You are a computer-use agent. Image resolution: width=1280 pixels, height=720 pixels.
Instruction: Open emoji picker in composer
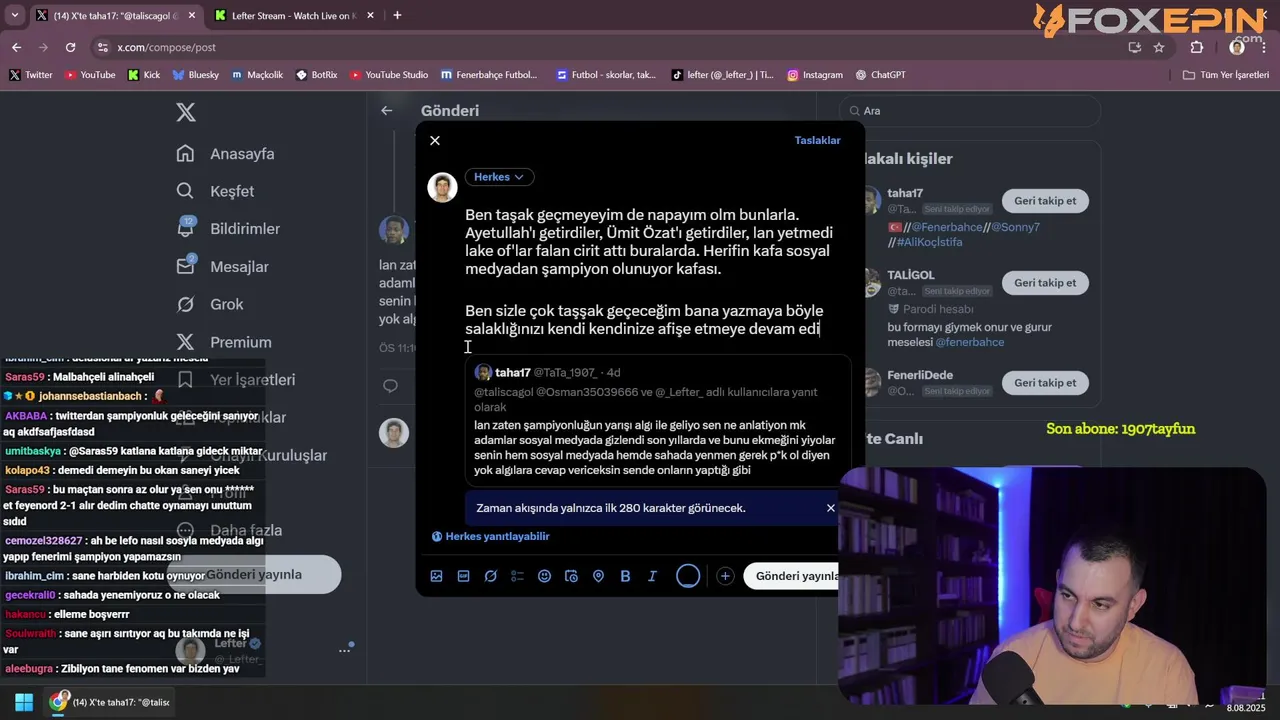[544, 576]
